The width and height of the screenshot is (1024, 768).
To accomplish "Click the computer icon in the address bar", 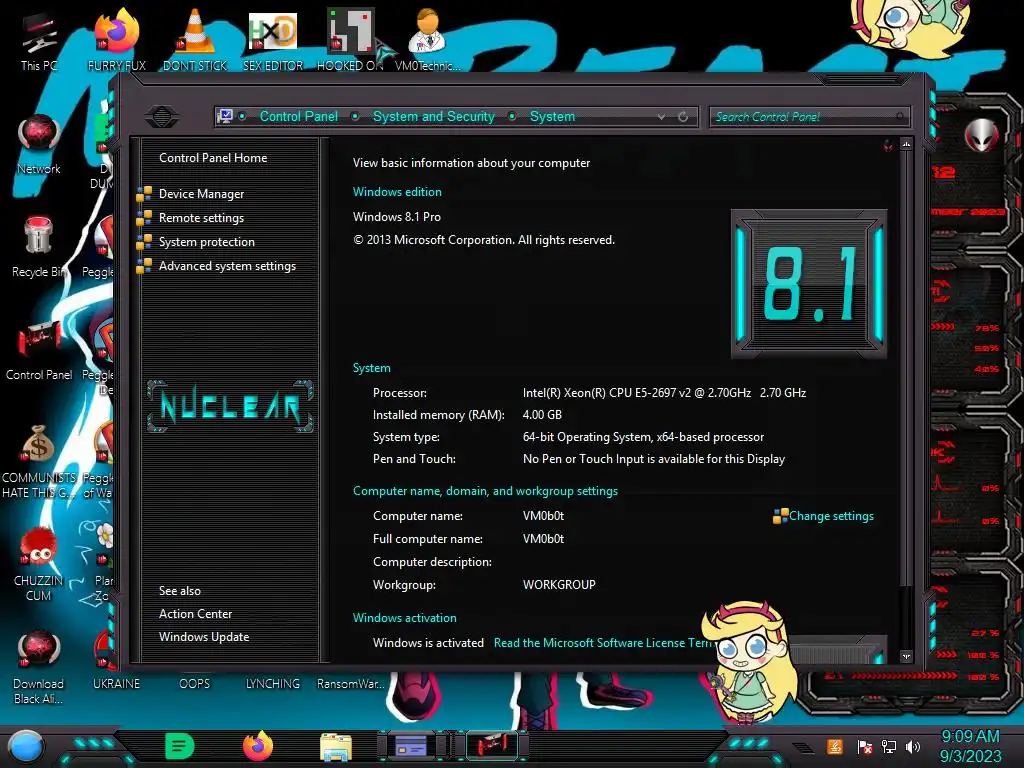I will click(x=225, y=116).
